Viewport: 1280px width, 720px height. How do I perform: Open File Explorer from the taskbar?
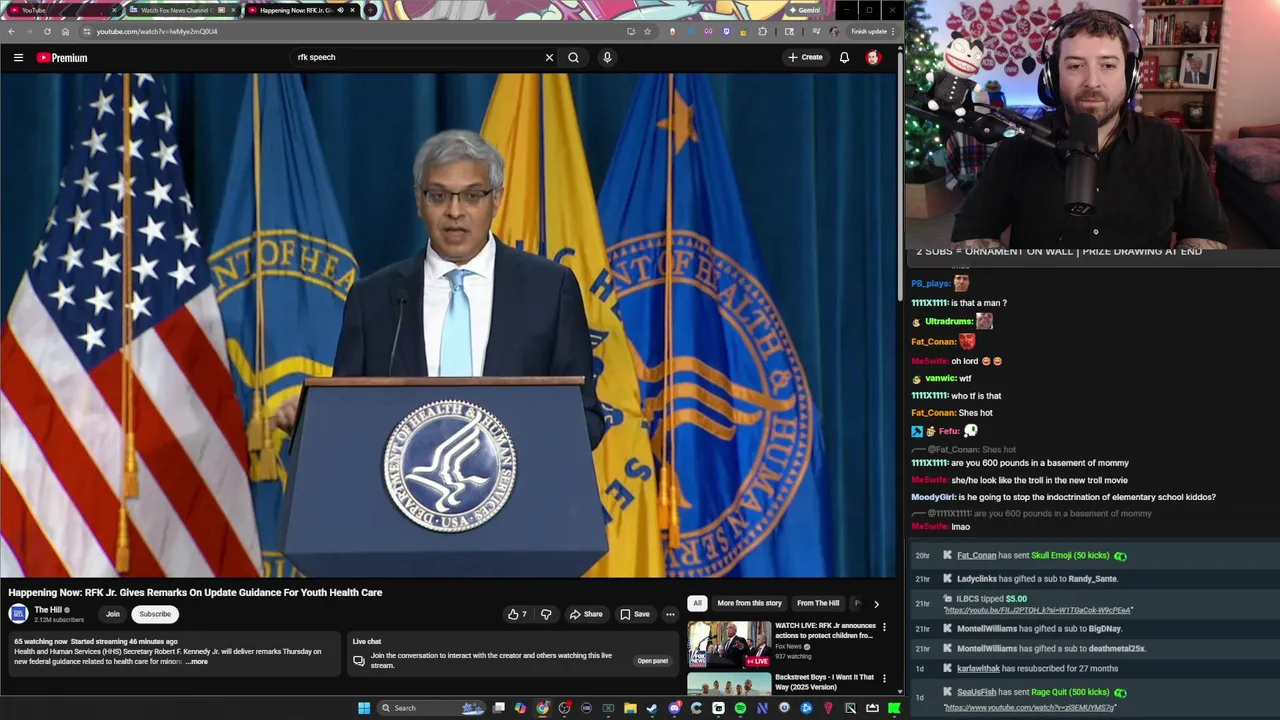pyautogui.click(x=630, y=708)
